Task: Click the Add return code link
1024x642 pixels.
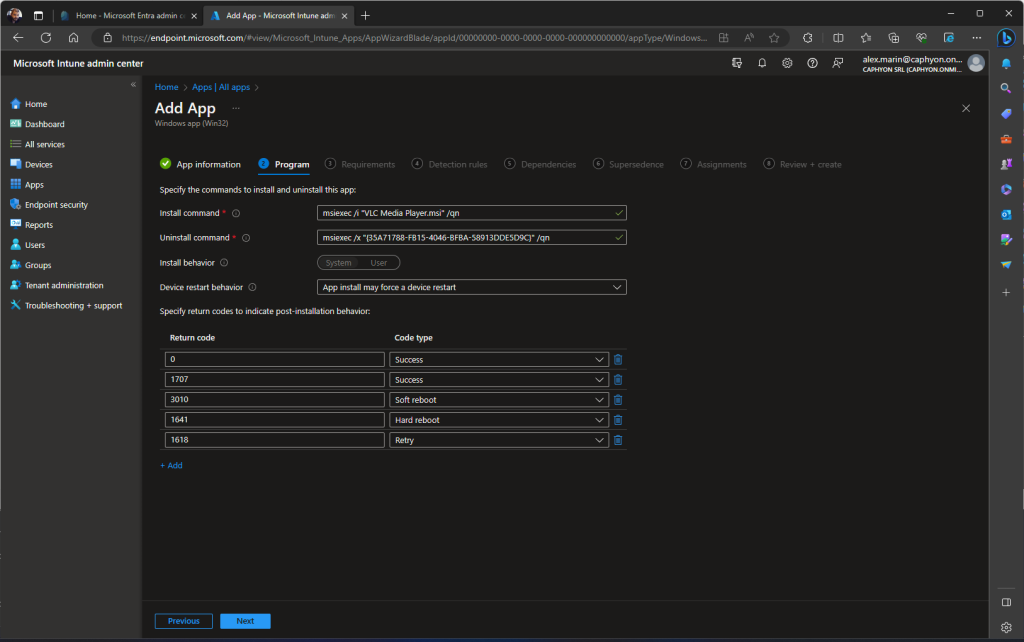Action: [171, 465]
